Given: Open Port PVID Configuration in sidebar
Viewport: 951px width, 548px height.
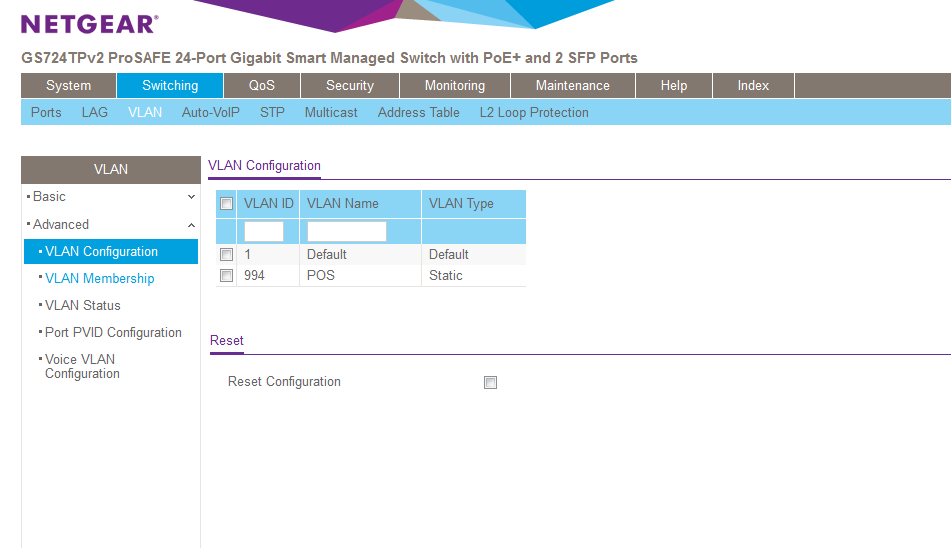Looking at the screenshot, I should tap(113, 333).
